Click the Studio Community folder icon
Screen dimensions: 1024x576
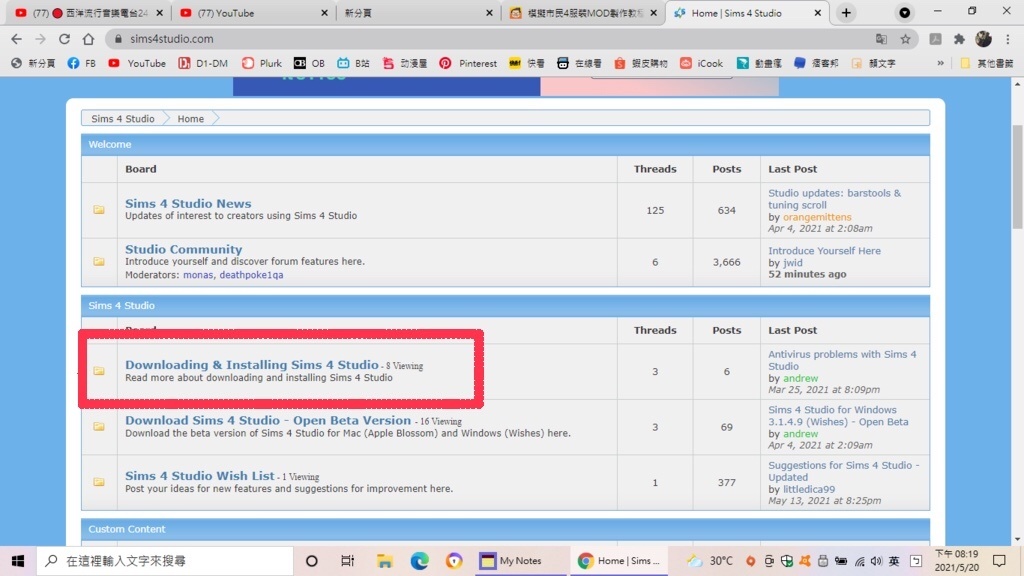pos(99,261)
